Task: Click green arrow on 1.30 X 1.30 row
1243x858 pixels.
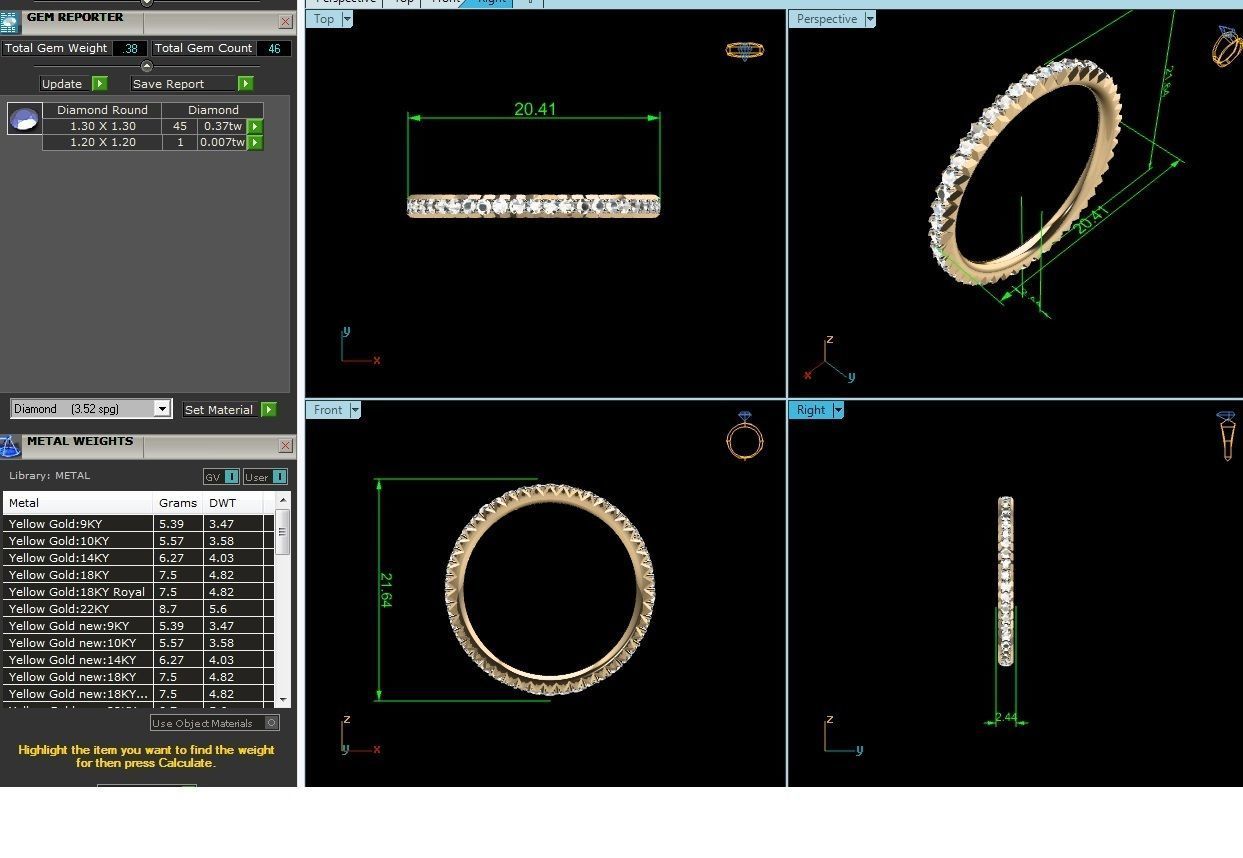Action: pos(256,126)
